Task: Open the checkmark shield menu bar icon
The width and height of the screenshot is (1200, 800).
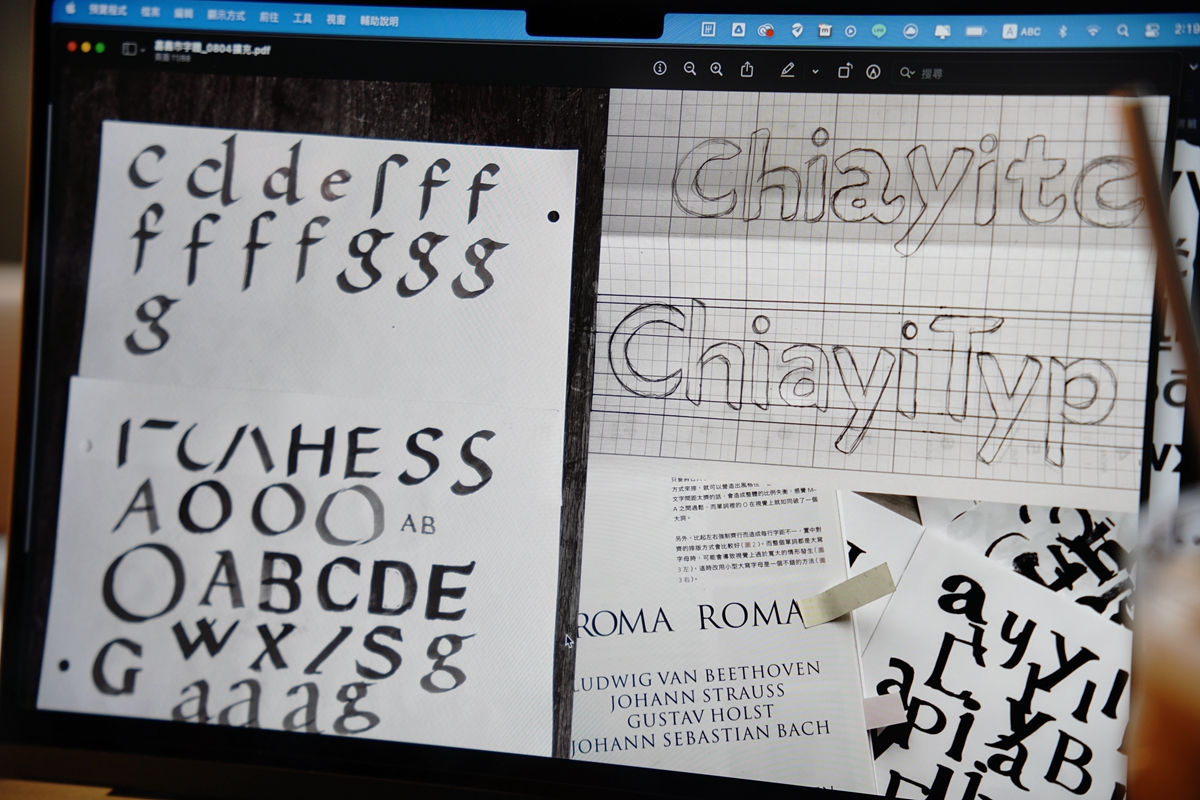Action: click(x=797, y=31)
